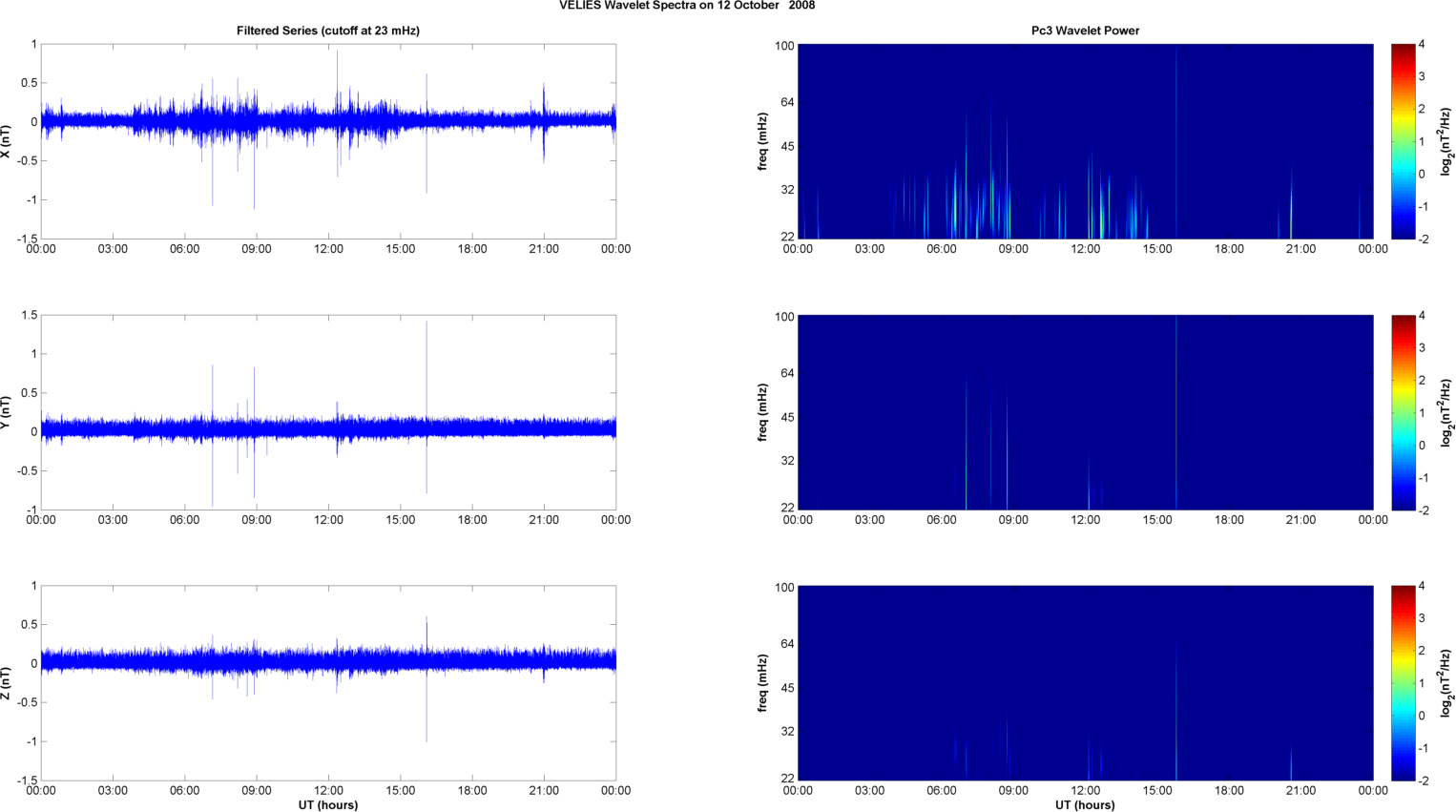The height and width of the screenshot is (812, 1456).
Task: Click the 'Z (nT)' axis label
Action: pyautogui.click(x=7, y=683)
